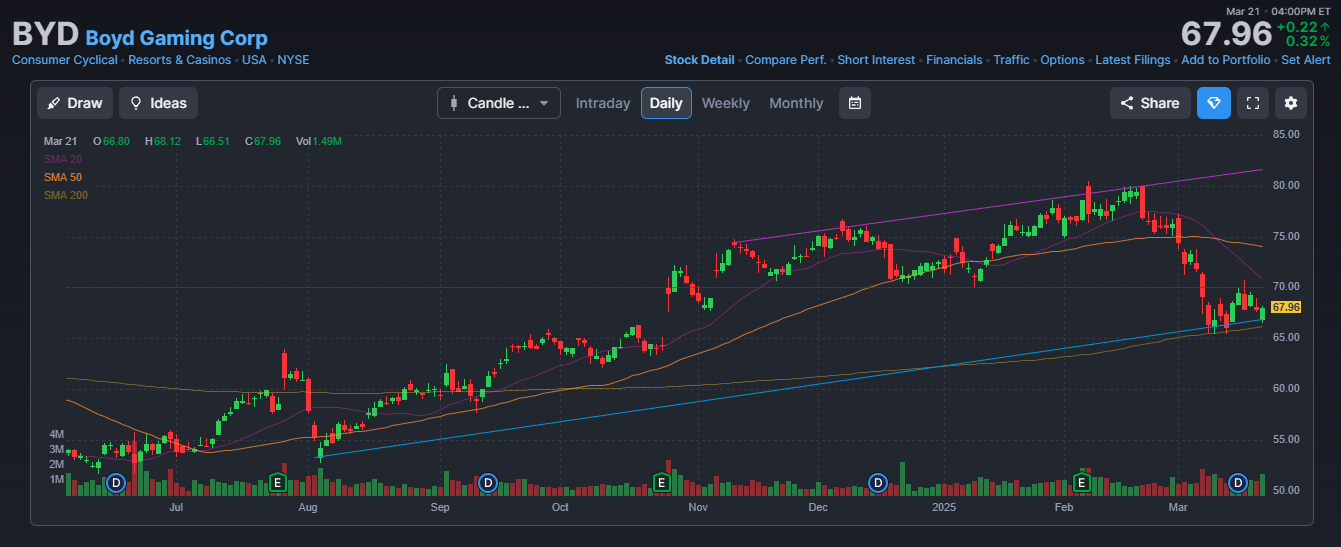The width and height of the screenshot is (1341, 547).
Task: Select the Daily timeframe tab
Action: point(666,103)
